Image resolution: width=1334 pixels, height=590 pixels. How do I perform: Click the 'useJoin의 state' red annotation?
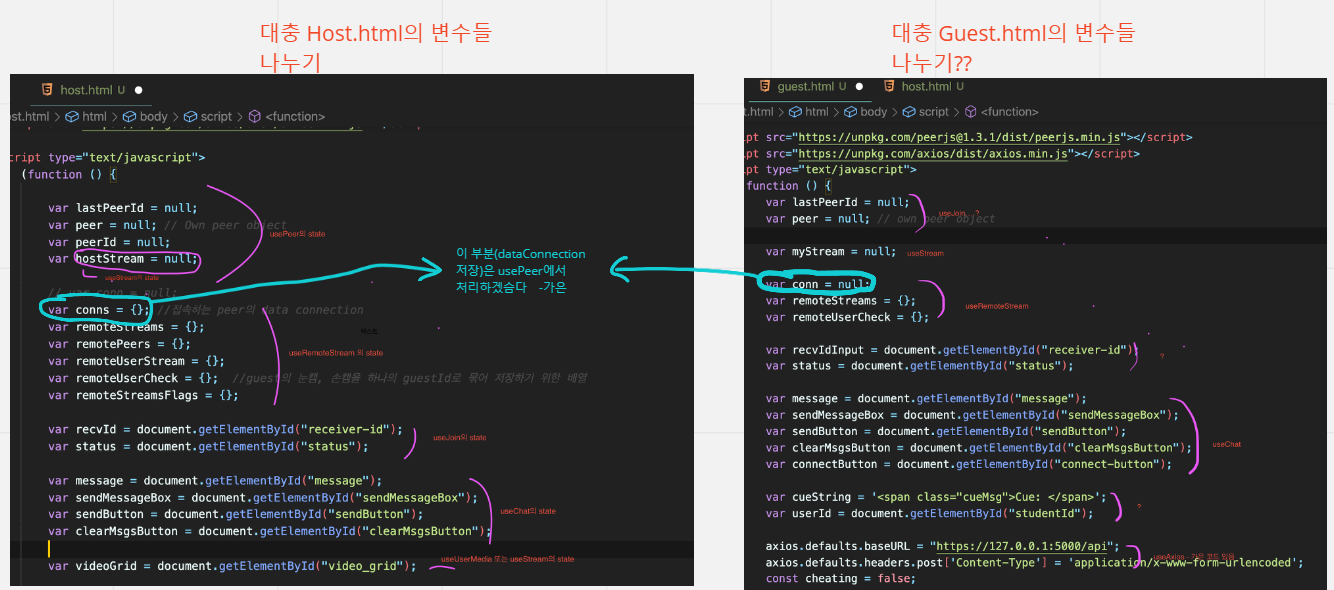(459, 438)
